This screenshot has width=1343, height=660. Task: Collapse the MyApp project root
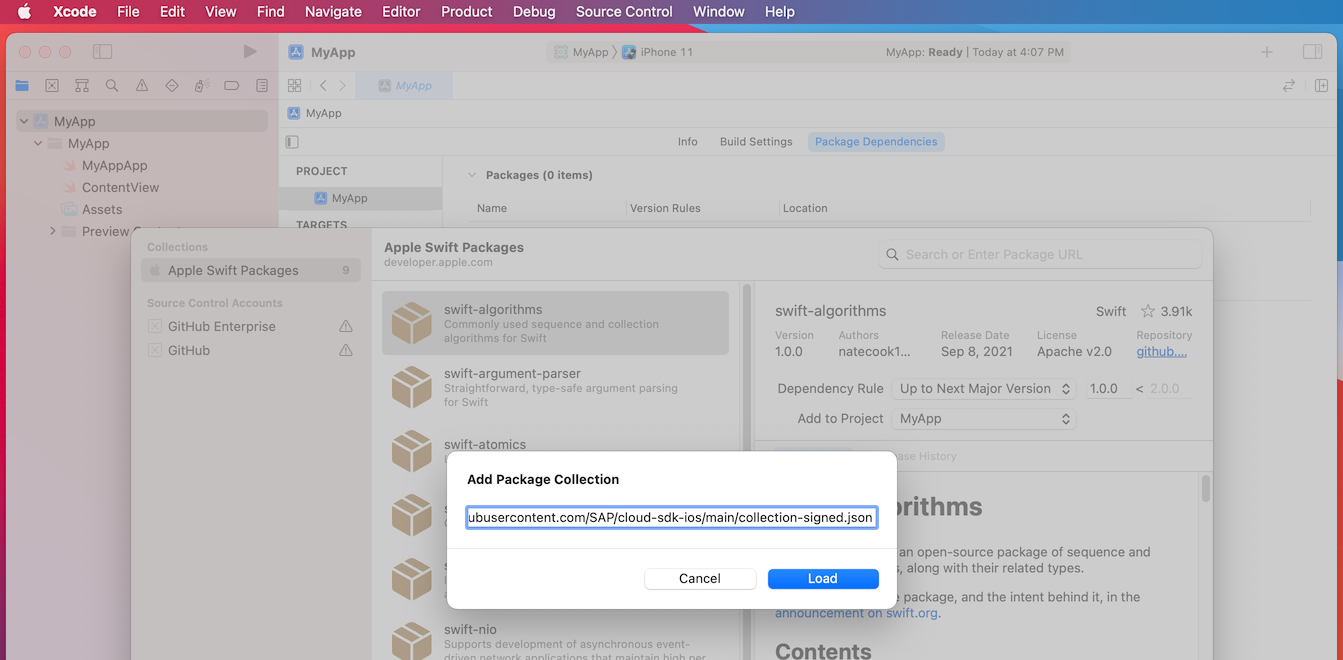pyautogui.click(x=23, y=121)
